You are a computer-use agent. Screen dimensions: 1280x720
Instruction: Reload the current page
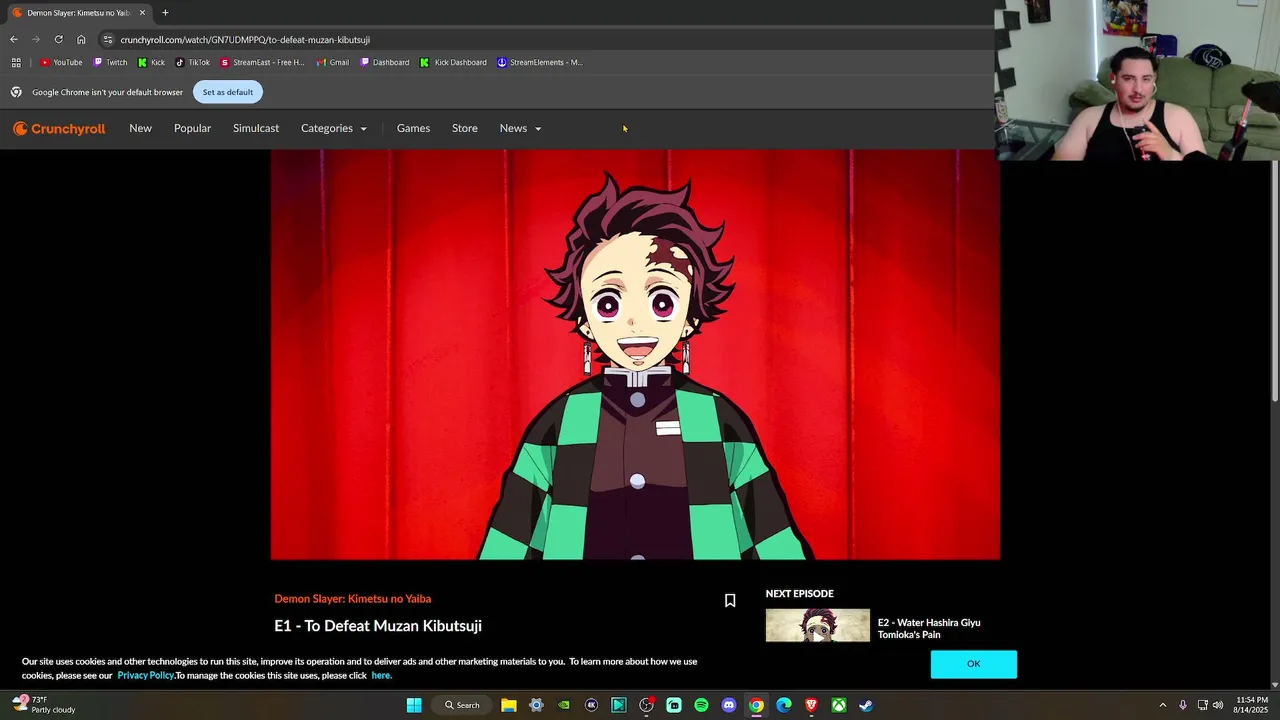point(58,40)
